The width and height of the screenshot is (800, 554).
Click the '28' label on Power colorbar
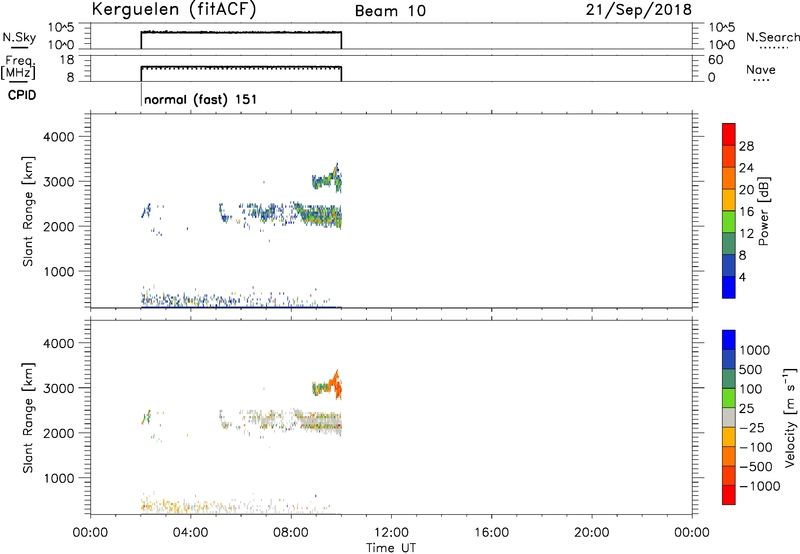tap(746, 146)
